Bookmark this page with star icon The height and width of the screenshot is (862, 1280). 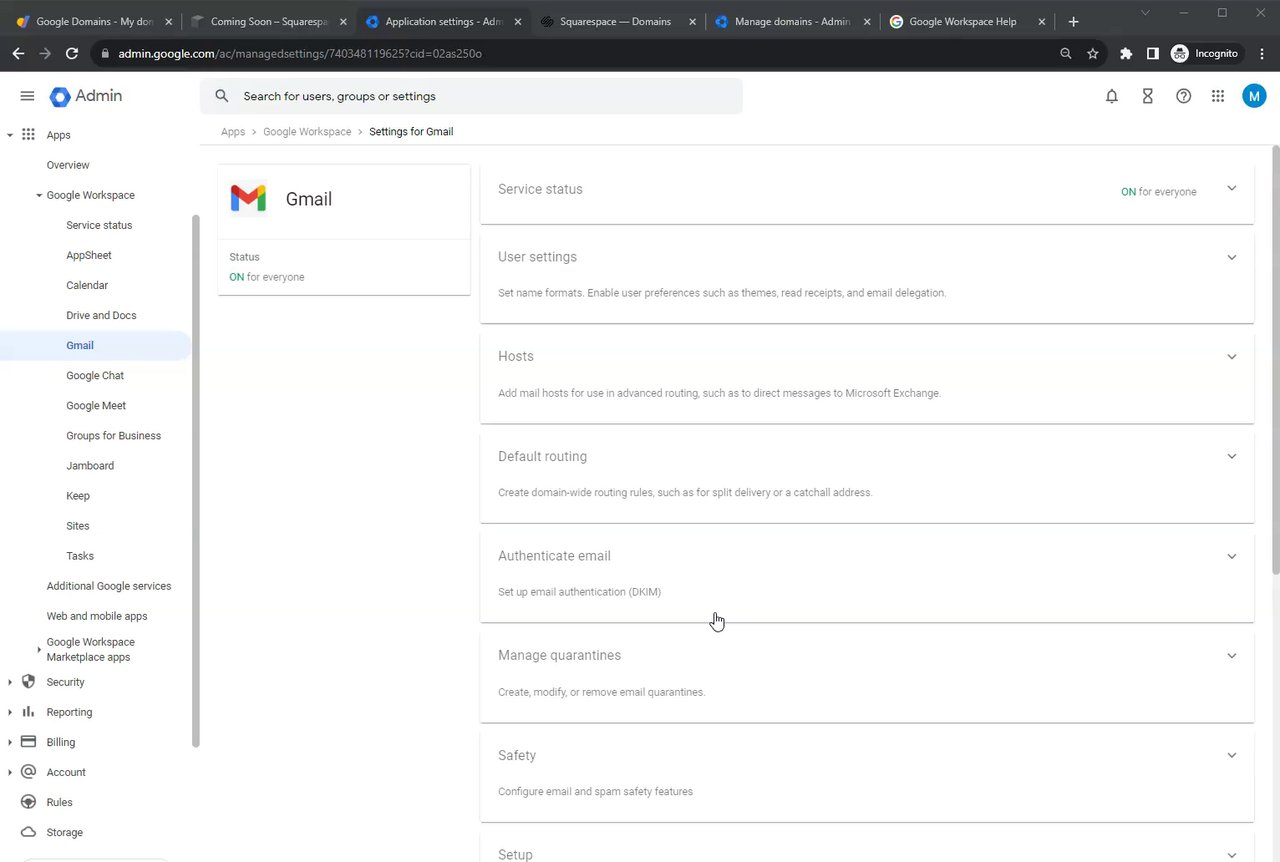[x=1093, y=53]
